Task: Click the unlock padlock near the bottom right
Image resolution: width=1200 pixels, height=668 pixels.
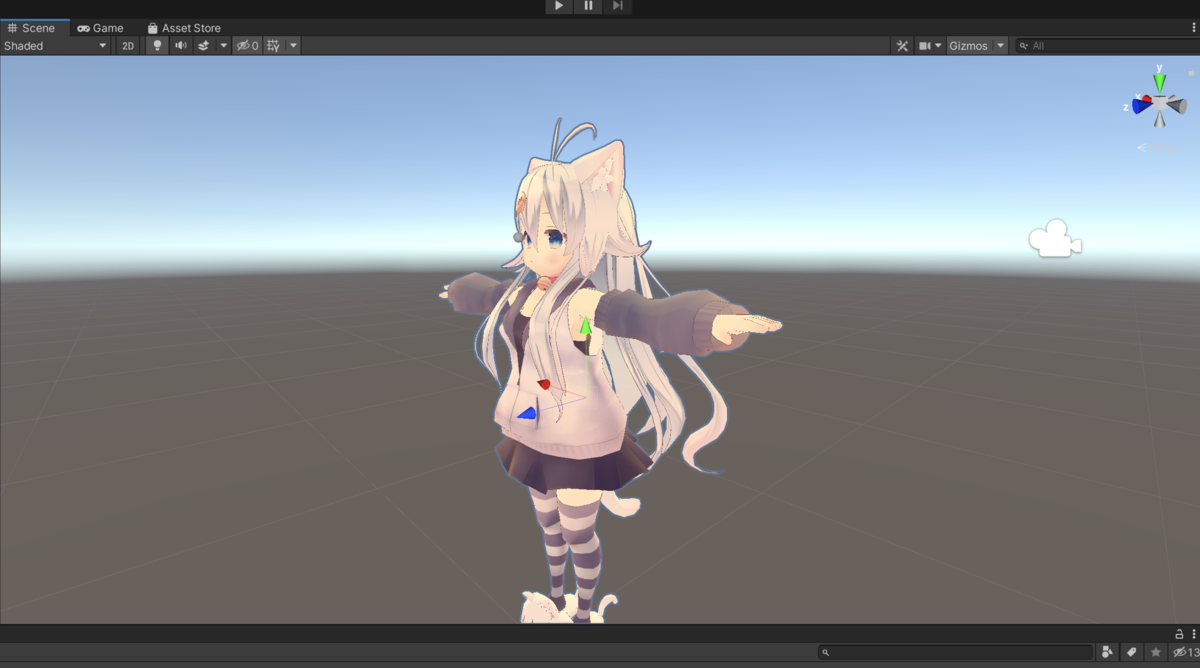Action: point(1178,633)
